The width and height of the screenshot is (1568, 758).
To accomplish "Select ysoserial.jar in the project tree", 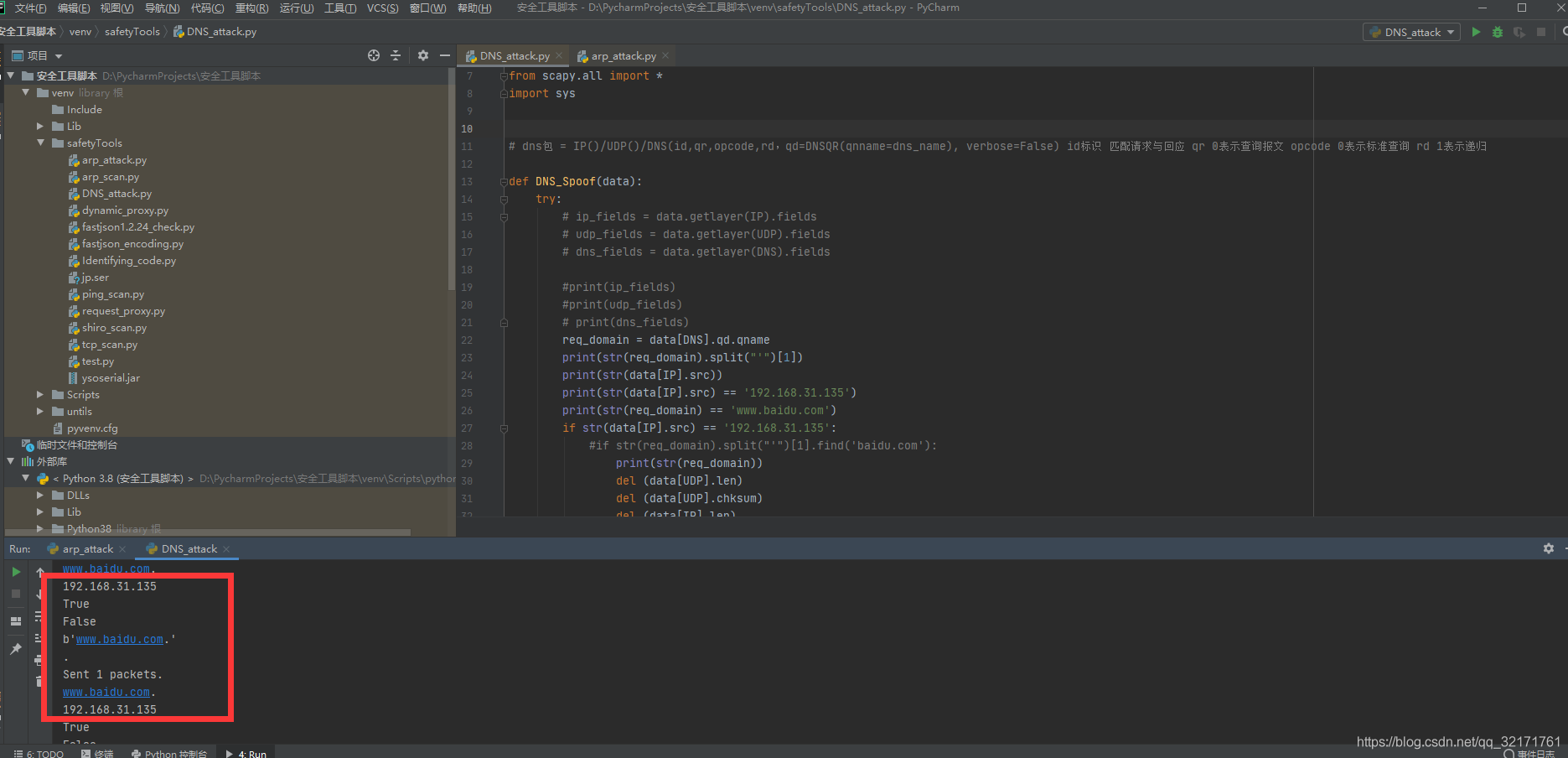I will tap(111, 378).
